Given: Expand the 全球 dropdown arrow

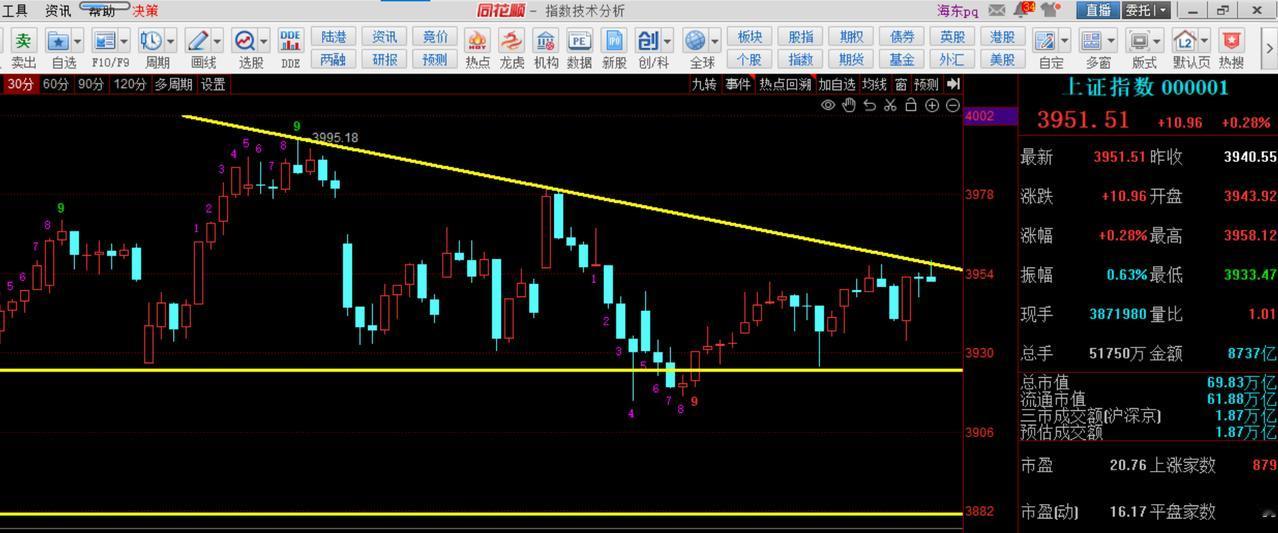Looking at the screenshot, I should point(714,41).
